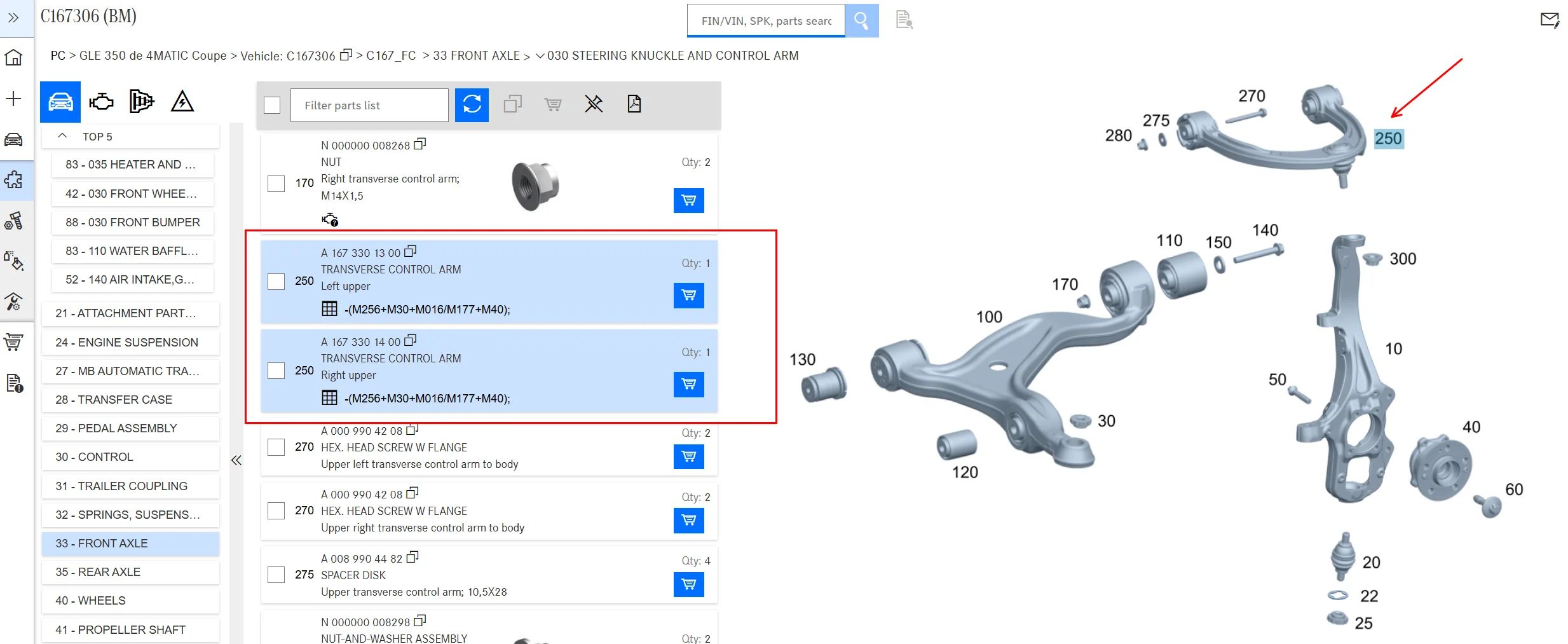The height and width of the screenshot is (644, 1568).
Task: Add upper left hex screw to cart
Action: click(689, 456)
